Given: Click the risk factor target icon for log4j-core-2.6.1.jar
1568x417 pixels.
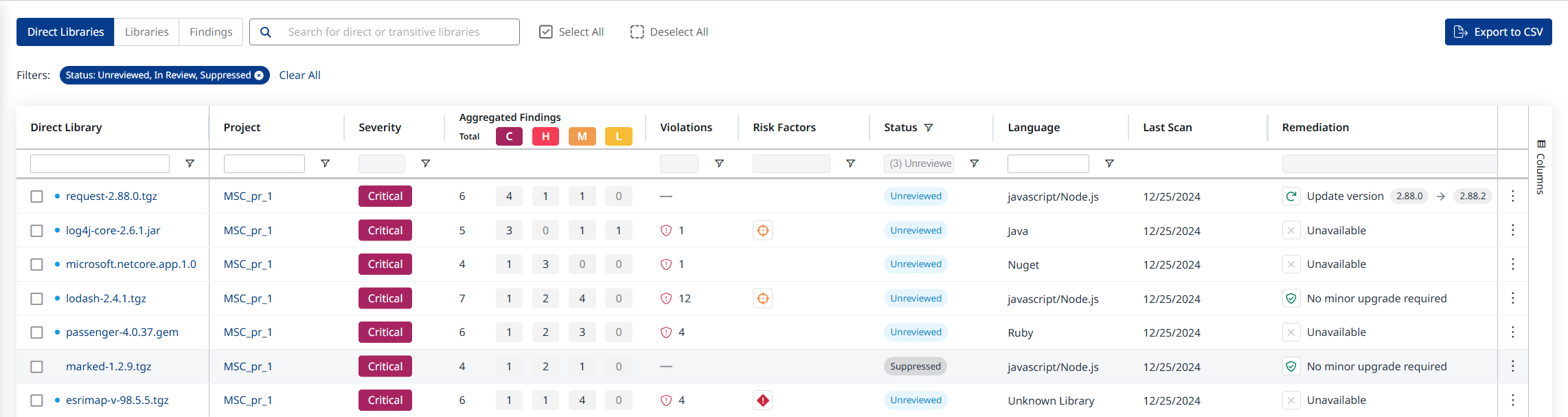Looking at the screenshot, I should click(762, 231).
